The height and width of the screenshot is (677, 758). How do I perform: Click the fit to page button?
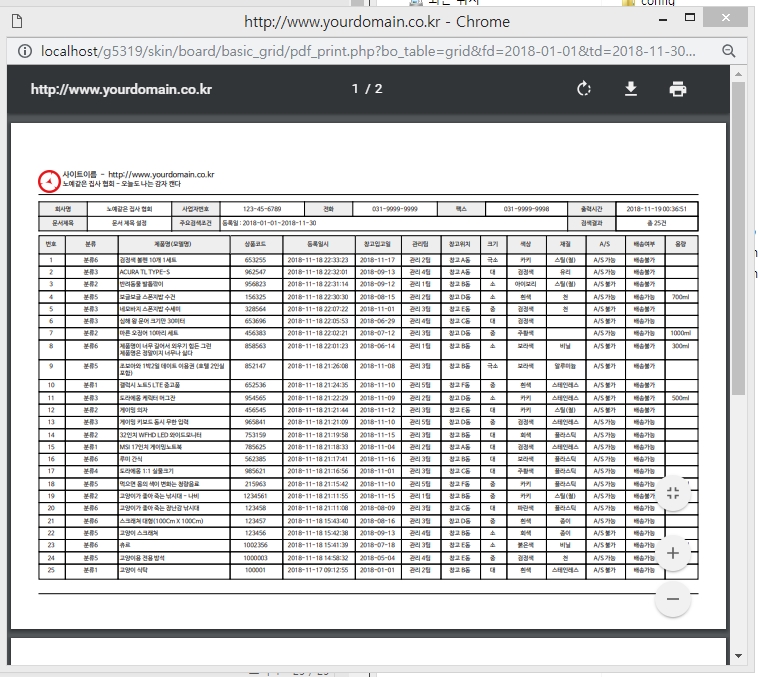[672, 492]
